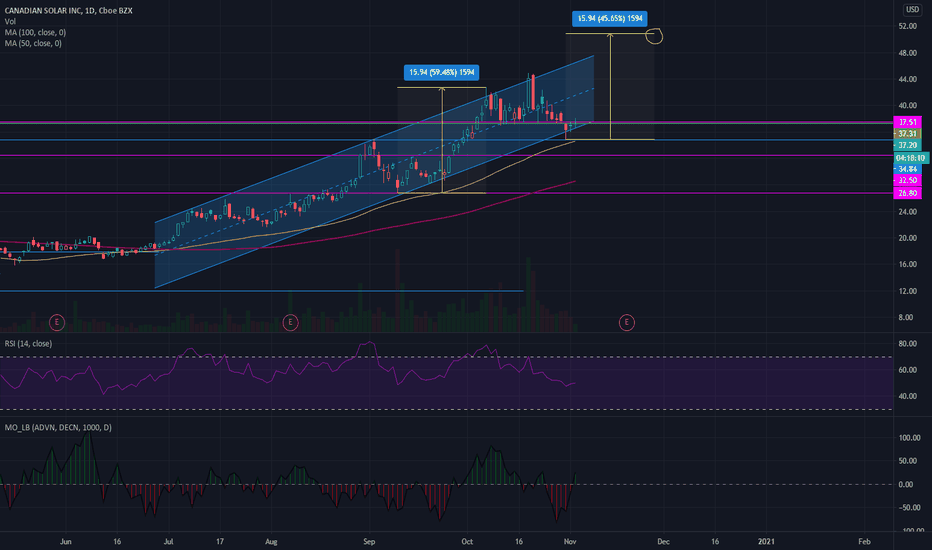
Task: Click the 52.00 price axis value
Action: point(908,26)
